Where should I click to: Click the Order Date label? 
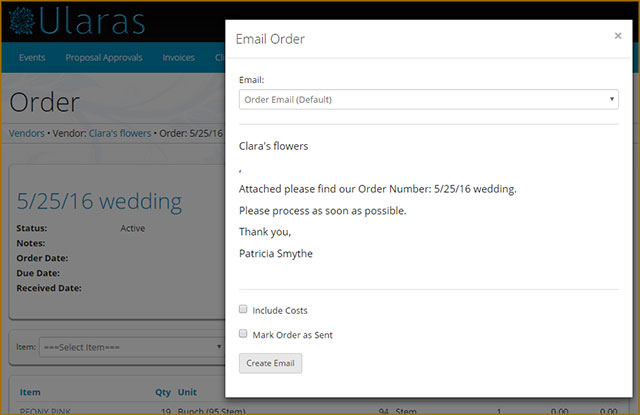(x=42, y=258)
